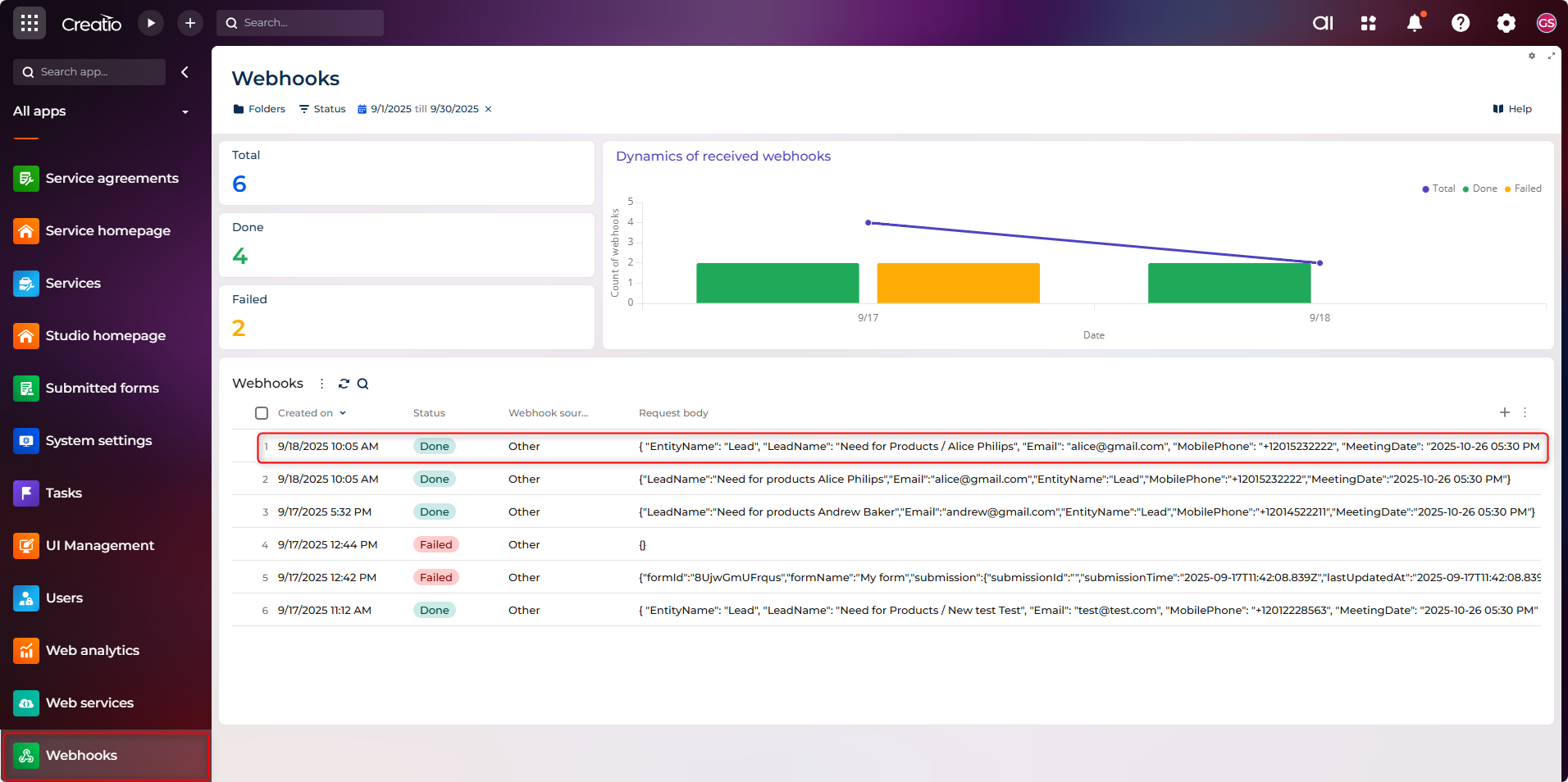Add a column with the plus icon
The height and width of the screenshot is (782, 1568).
1505,412
